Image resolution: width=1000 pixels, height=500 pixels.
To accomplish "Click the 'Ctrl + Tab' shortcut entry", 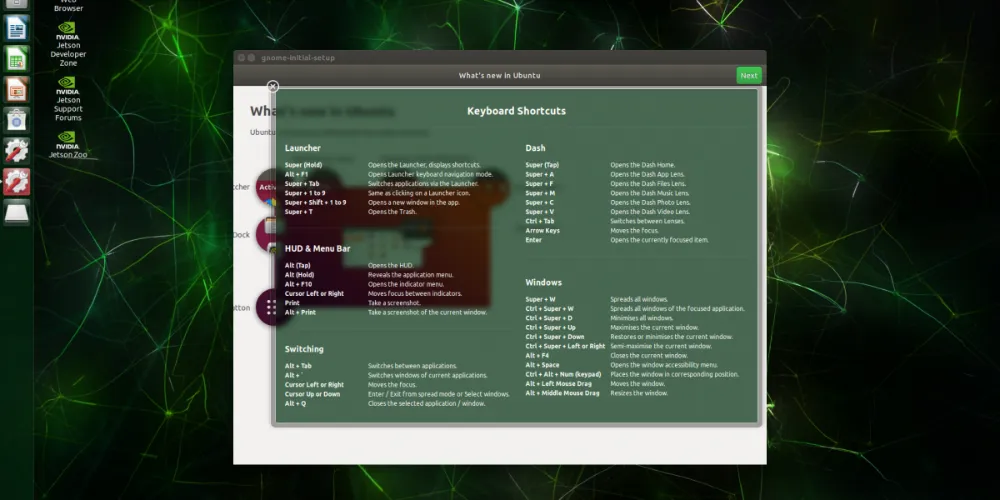I will [x=540, y=221].
